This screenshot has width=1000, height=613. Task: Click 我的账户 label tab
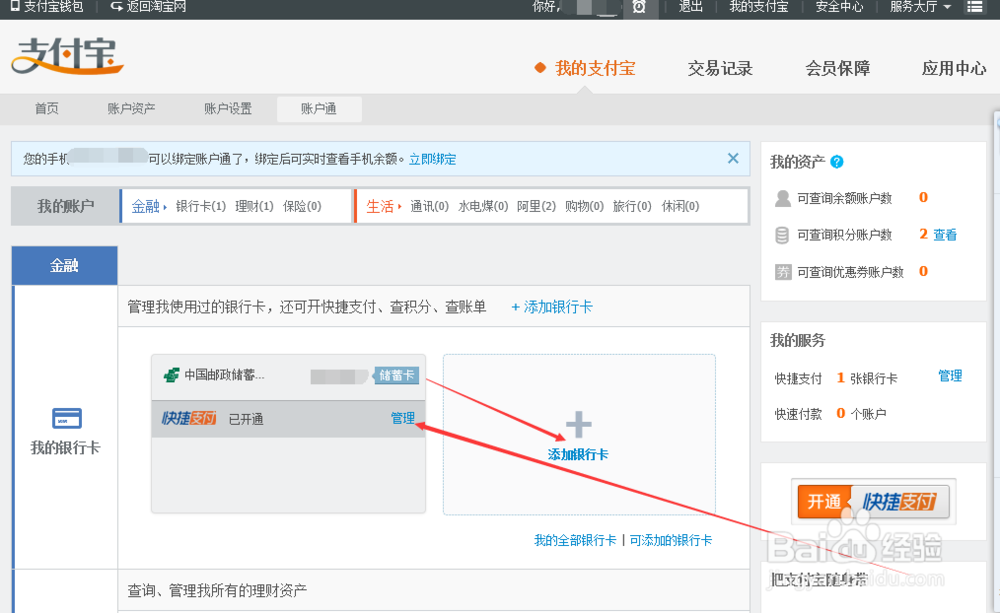pyautogui.click(x=65, y=207)
